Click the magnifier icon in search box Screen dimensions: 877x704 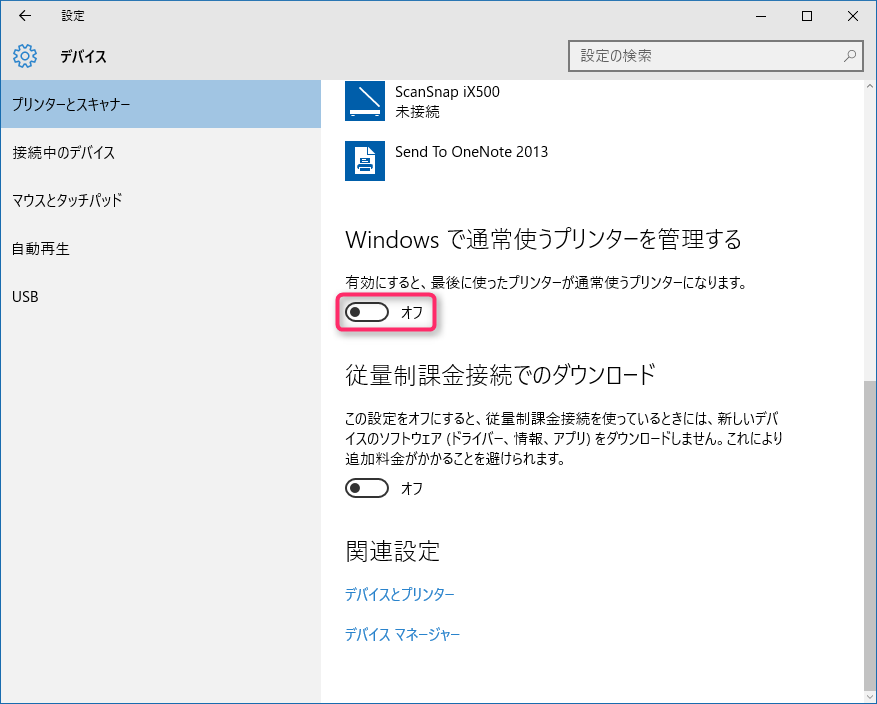(x=849, y=56)
